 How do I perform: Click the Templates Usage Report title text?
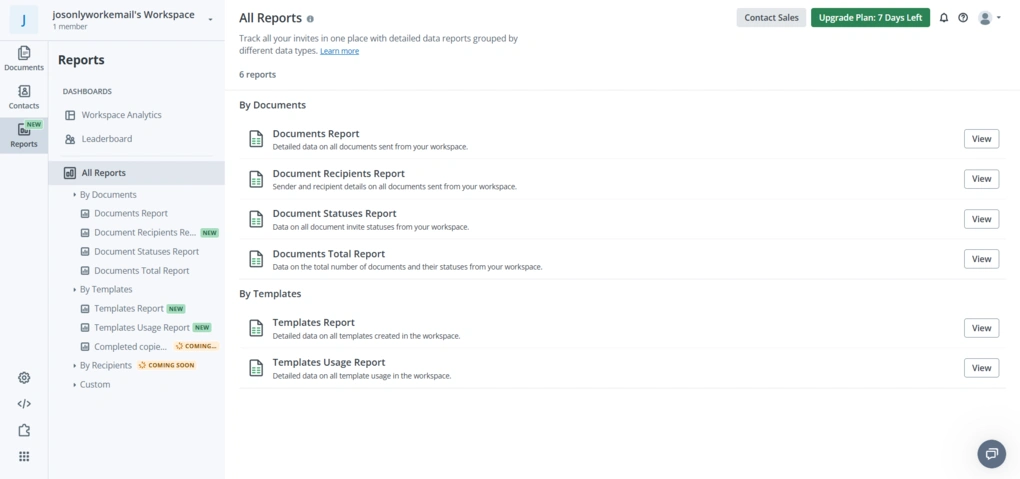pos(329,363)
